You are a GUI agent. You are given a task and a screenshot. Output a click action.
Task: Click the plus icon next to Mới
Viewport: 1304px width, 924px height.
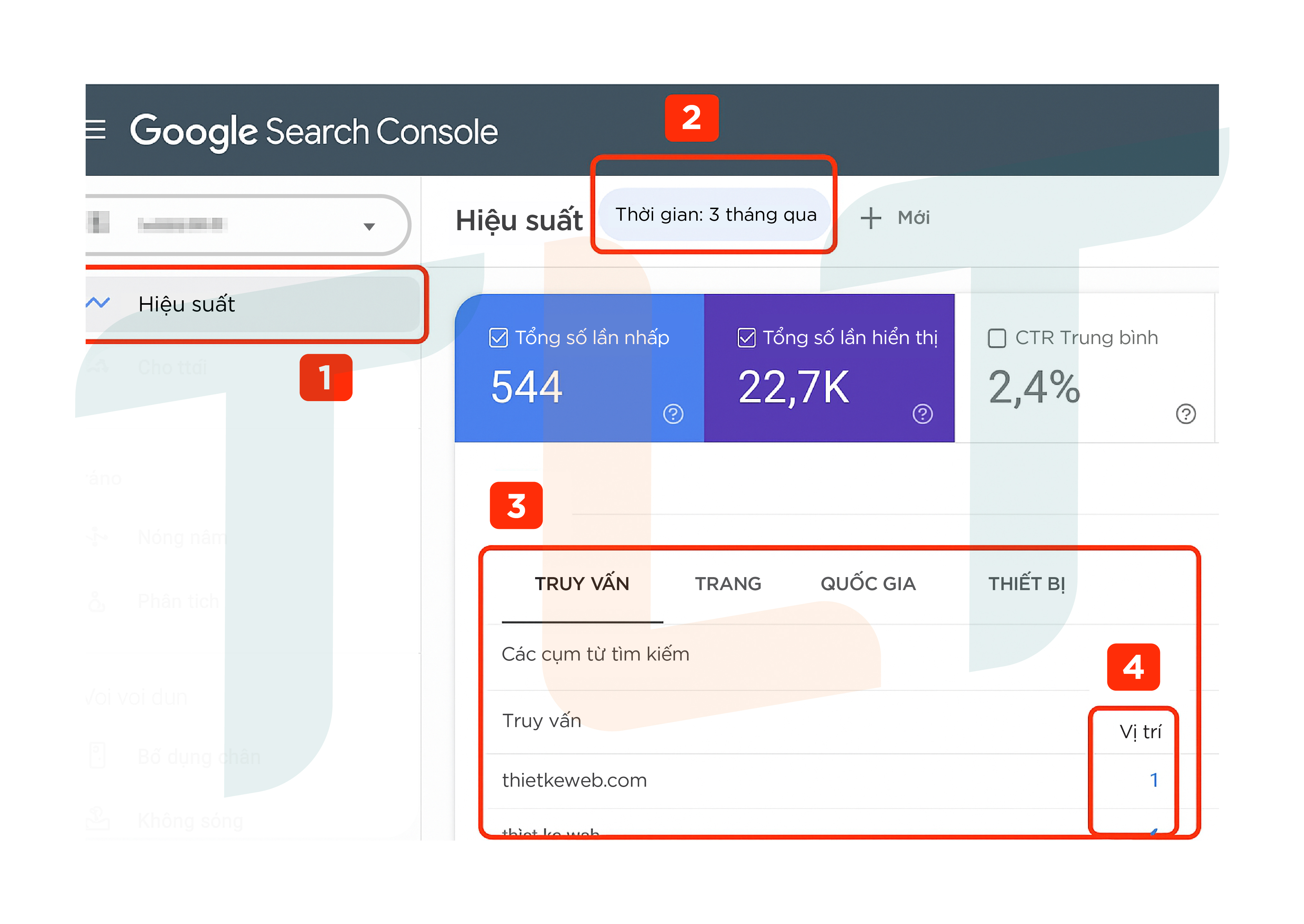click(x=872, y=218)
